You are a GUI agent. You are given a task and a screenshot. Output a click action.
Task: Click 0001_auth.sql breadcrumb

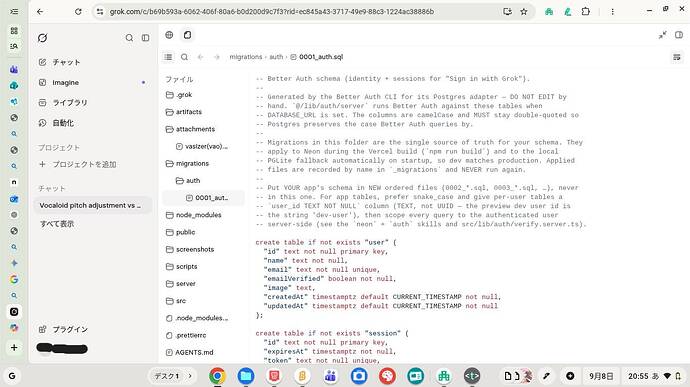click(317, 57)
